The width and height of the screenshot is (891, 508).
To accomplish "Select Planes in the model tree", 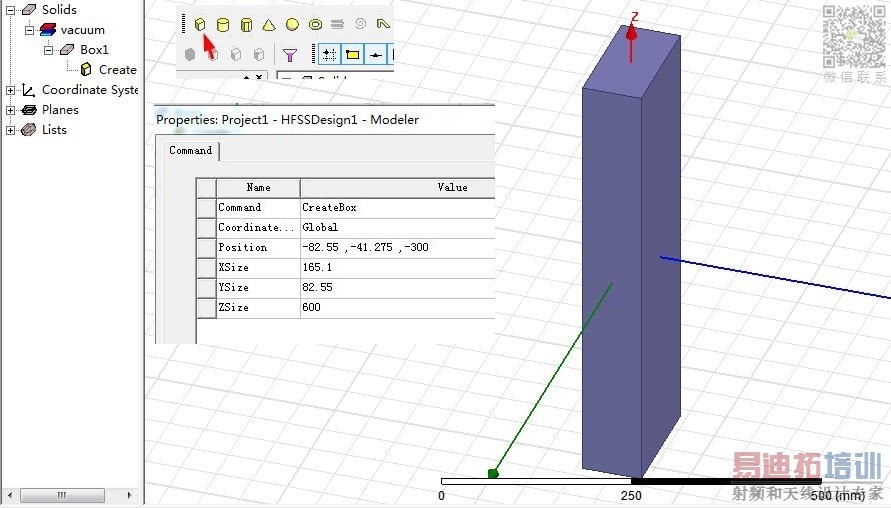I will click(60, 110).
